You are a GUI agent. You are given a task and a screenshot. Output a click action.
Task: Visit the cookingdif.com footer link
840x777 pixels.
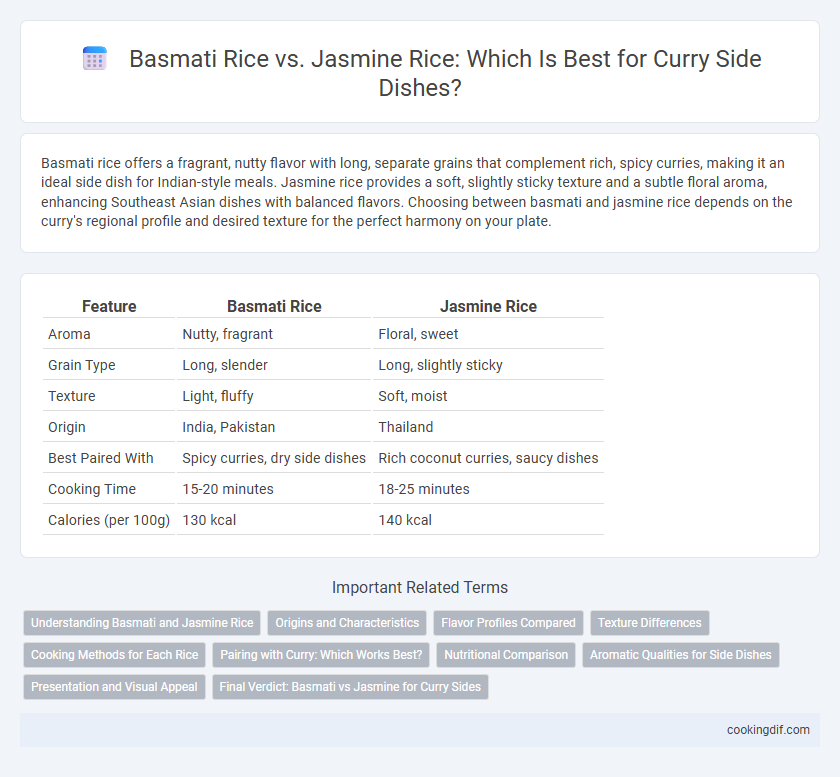pos(768,730)
